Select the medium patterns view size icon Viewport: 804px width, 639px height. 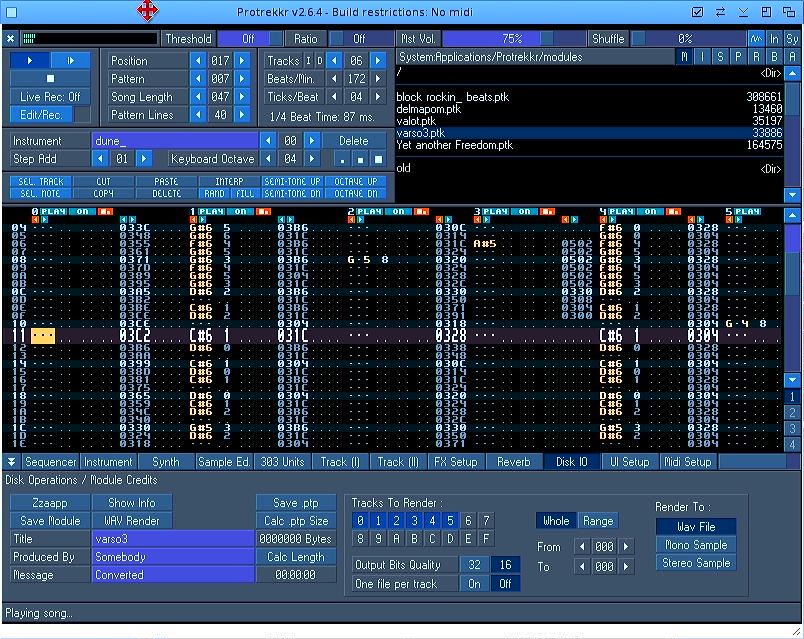tap(360, 159)
